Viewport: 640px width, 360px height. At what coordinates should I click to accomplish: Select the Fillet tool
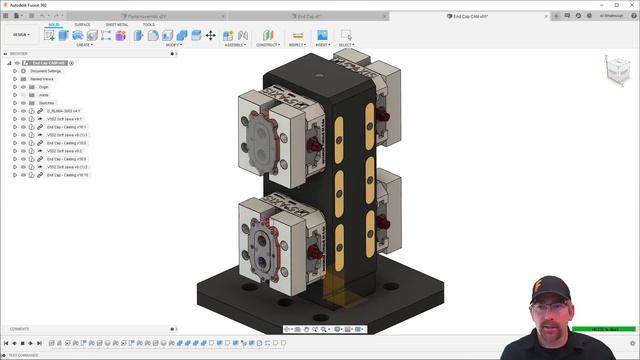pos(153,35)
